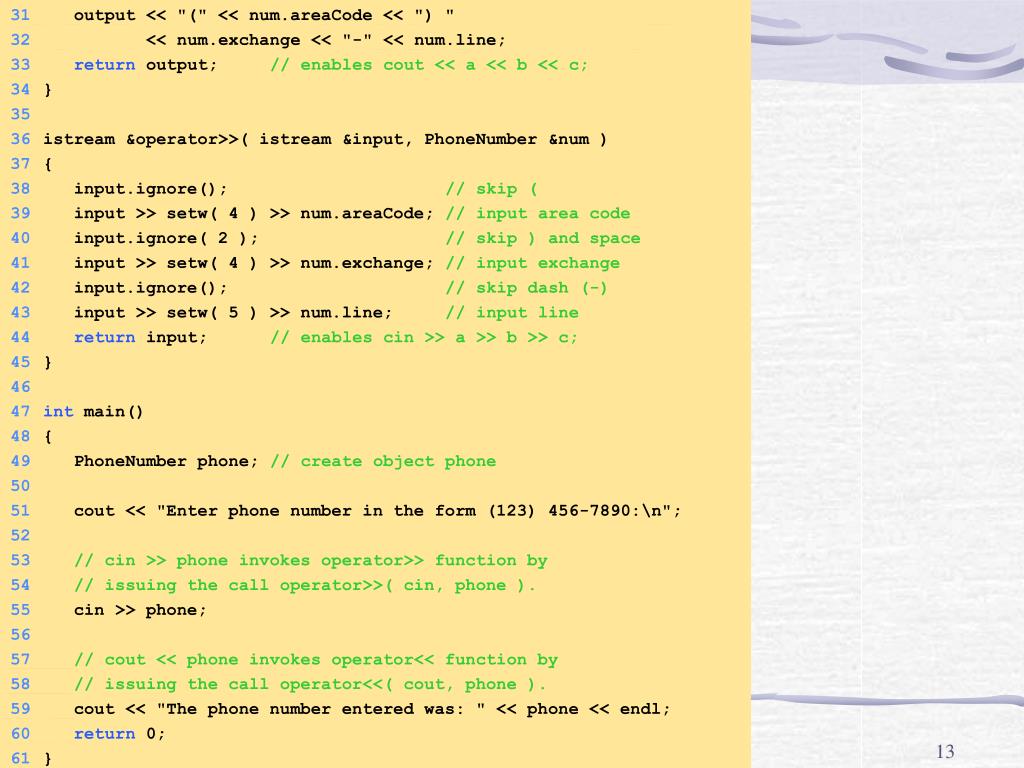Image resolution: width=1024 pixels, height=768 pixels.
Task: Click the comment 'input area code'
Action: coord(553,214)
